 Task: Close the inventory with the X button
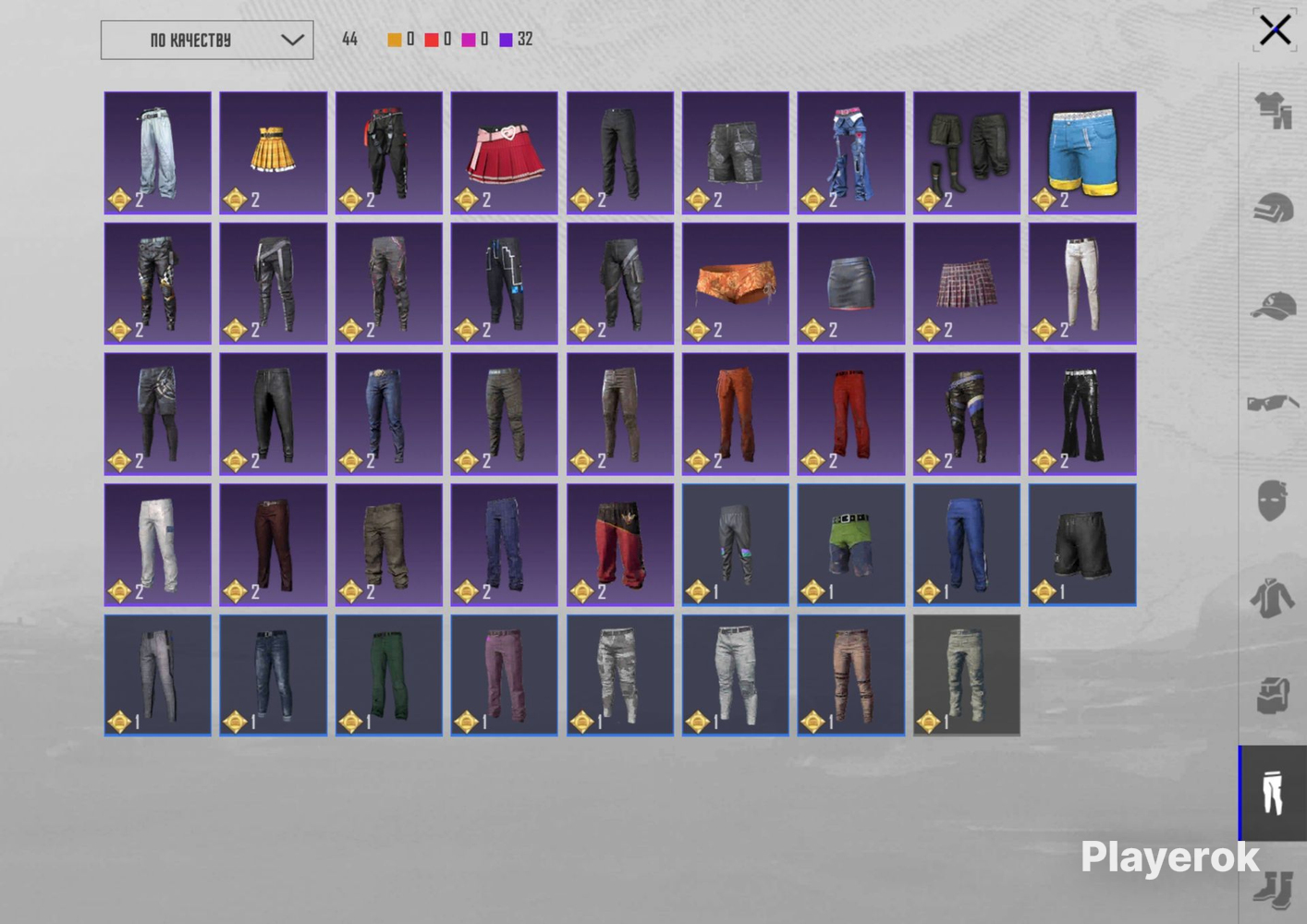pos(1275,30)
